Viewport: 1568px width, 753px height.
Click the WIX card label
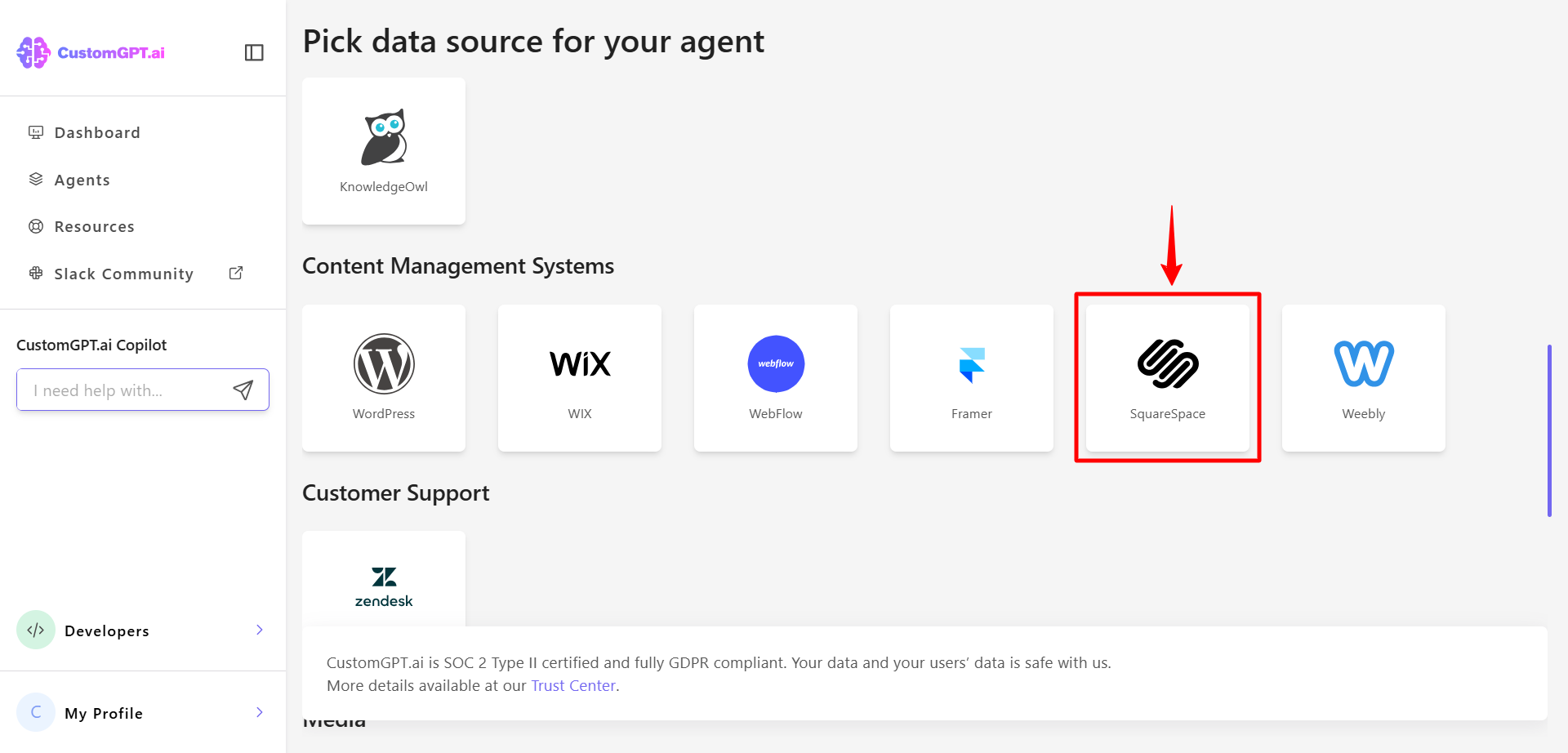click(x=580, y=413)
